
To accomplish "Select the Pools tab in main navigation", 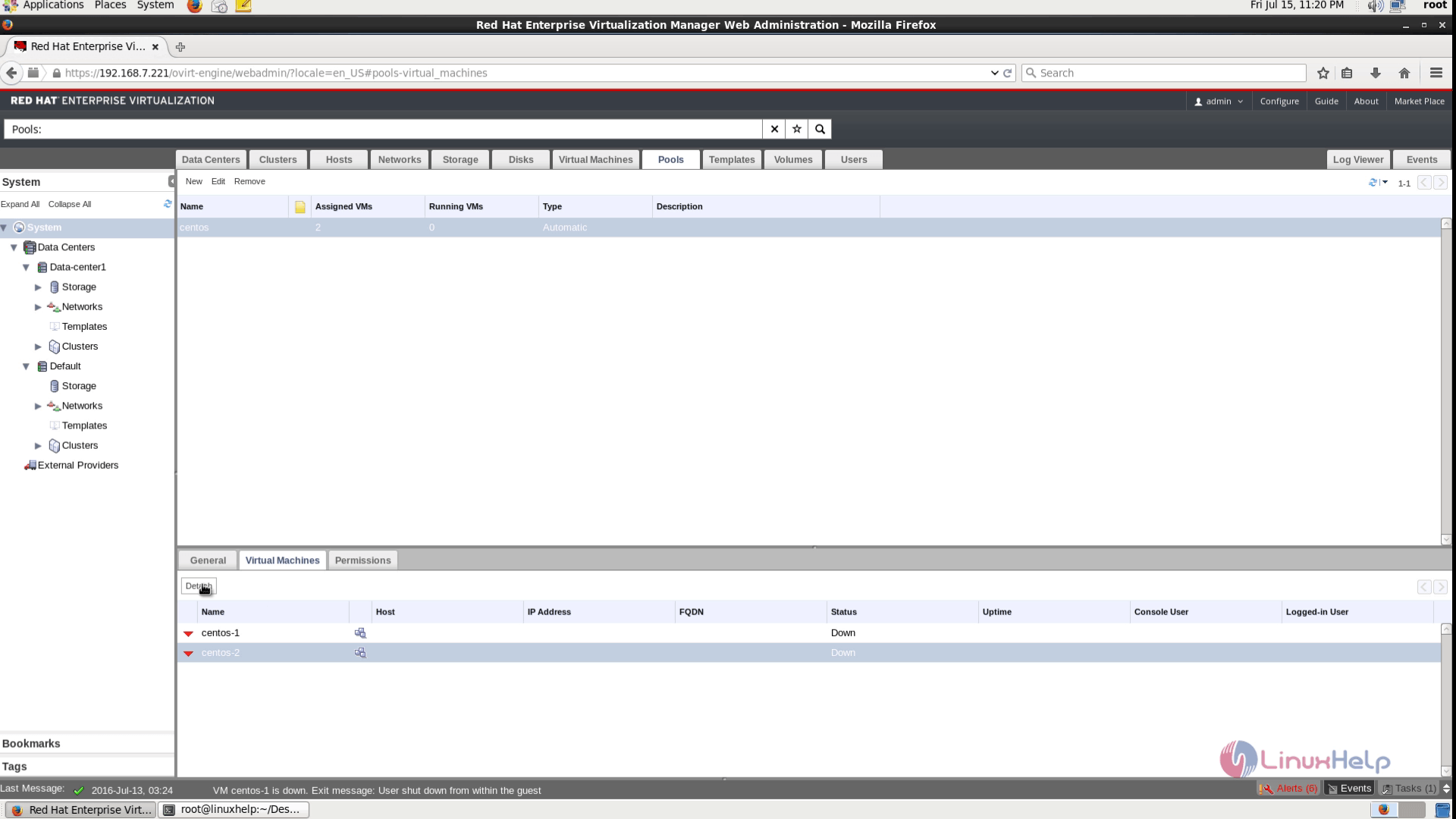I will pos(671,159).
